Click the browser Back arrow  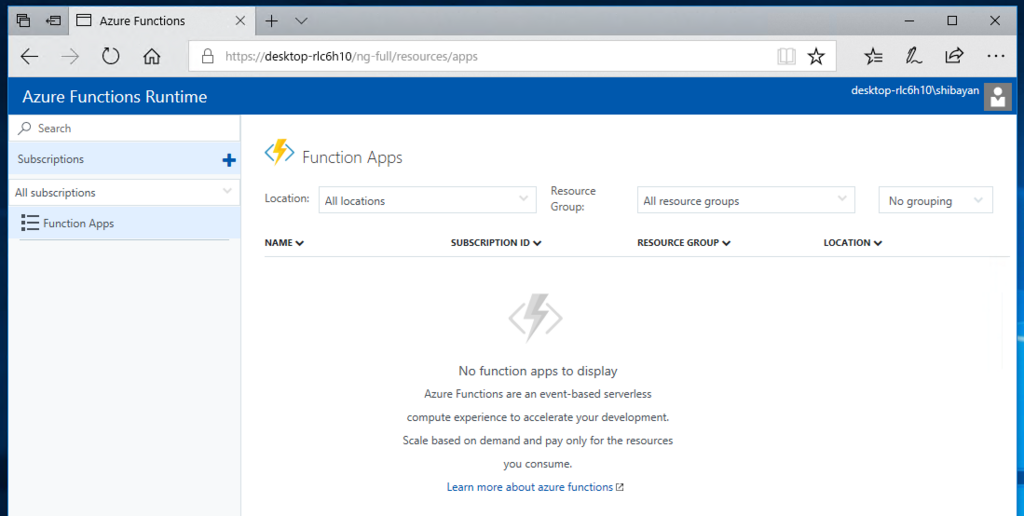click(x=29, y=57)
